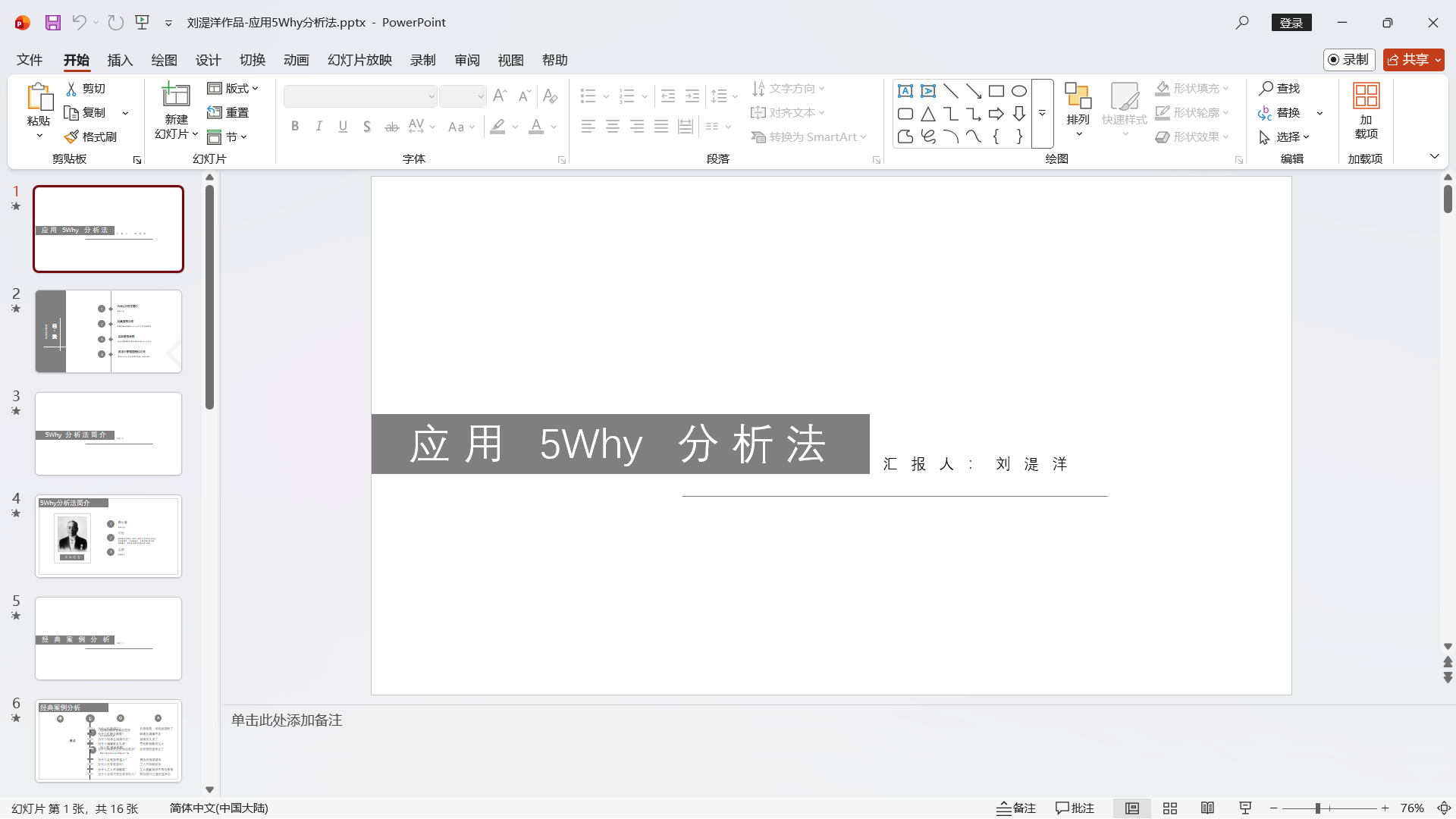Viewport: 1456px width, 819px height.
Task: Switch to Slide Sorter view icon
Action: tap(1170, 808)
